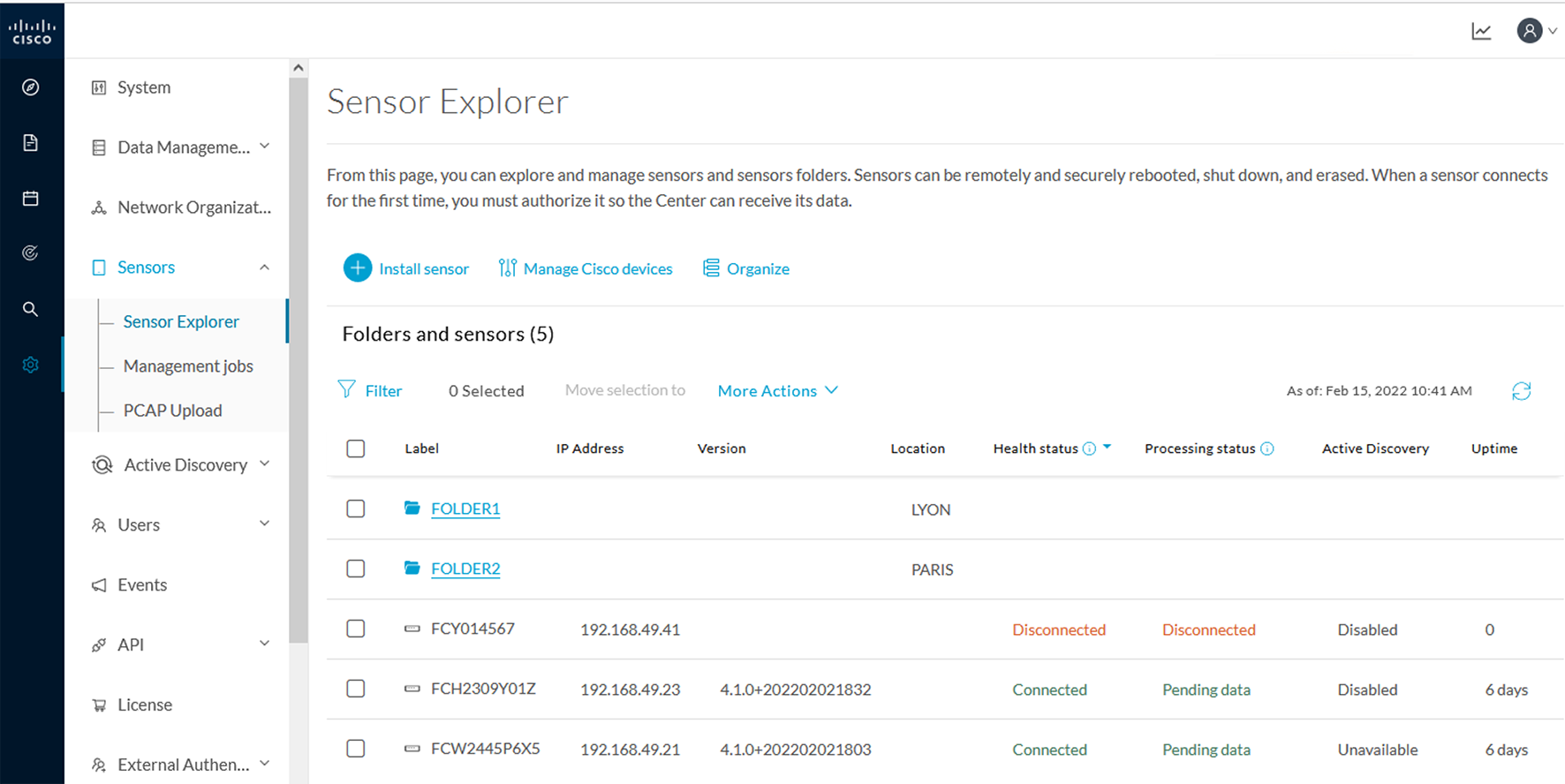Click the Cisco logo

coord(32,32)
